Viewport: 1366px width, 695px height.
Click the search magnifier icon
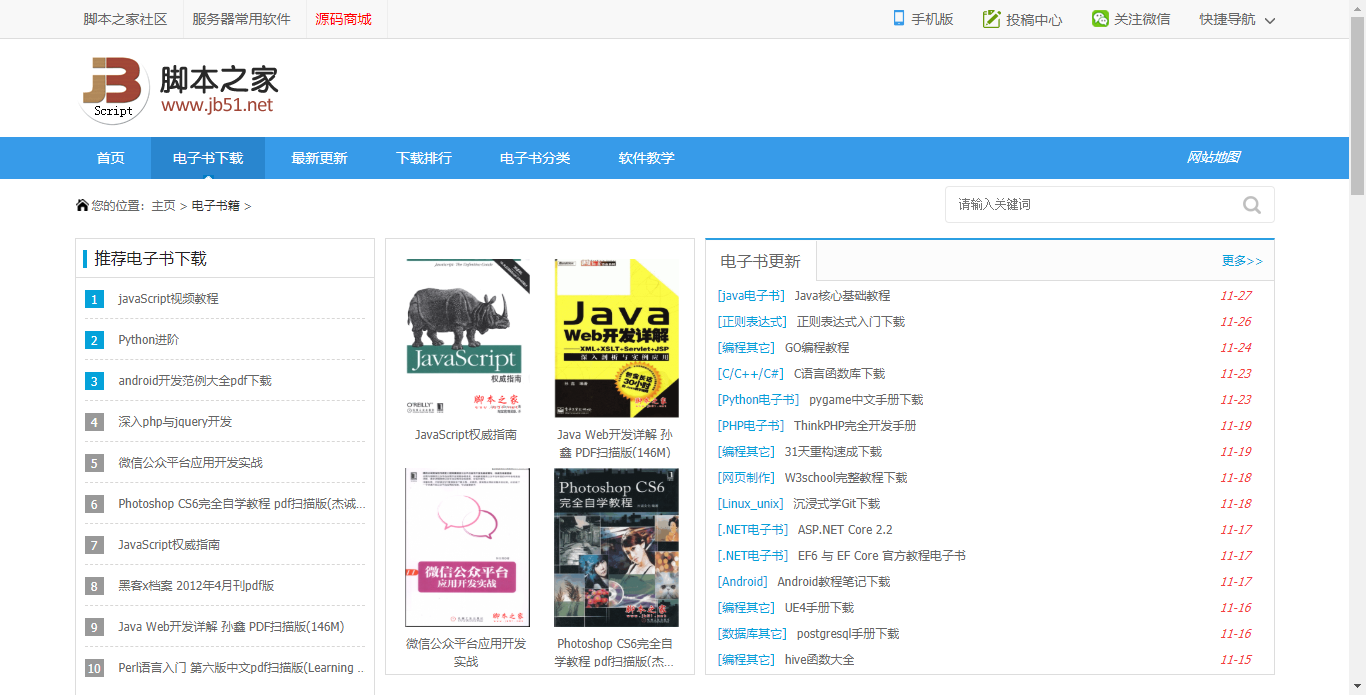tap(1252, 205)
